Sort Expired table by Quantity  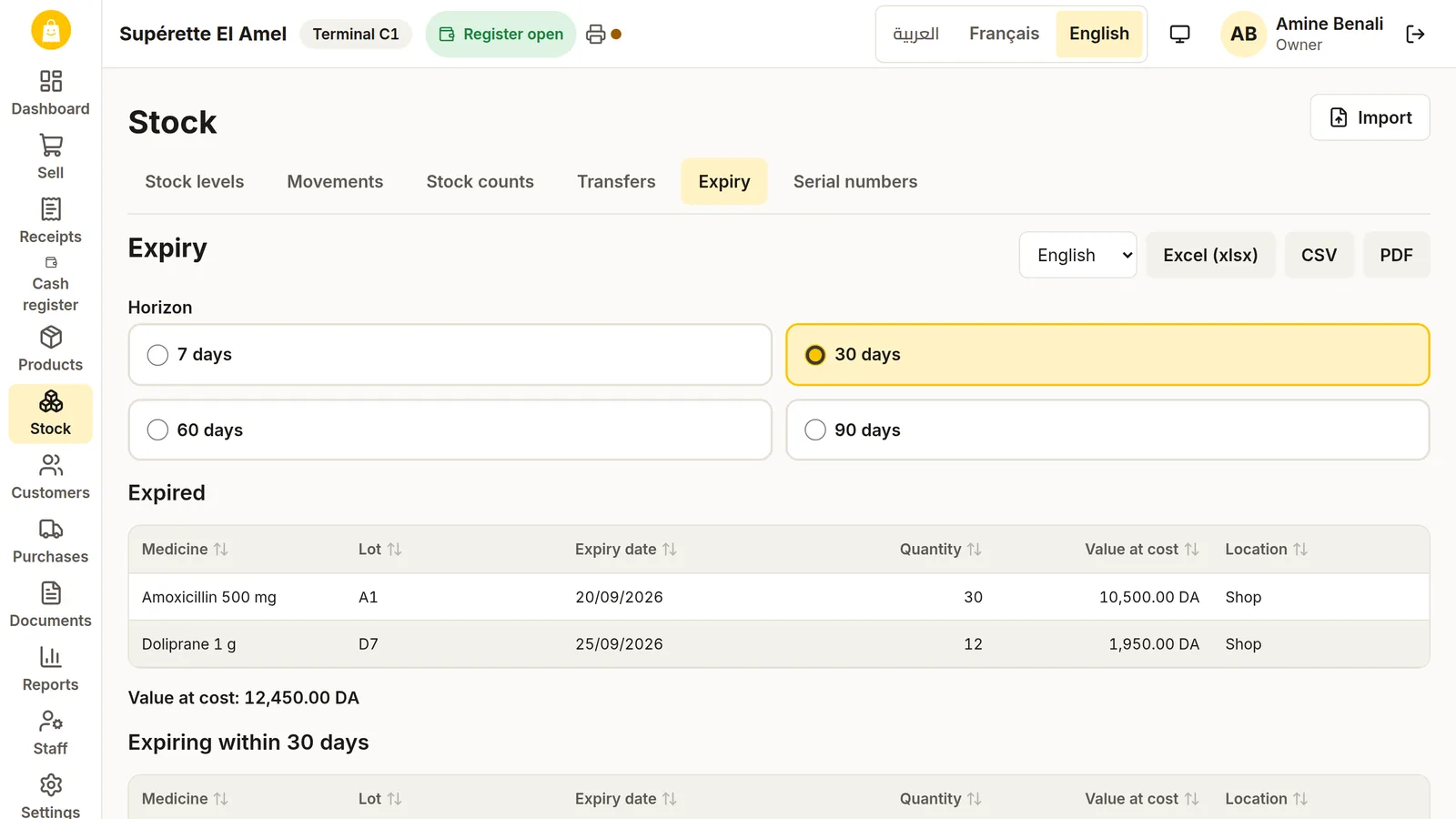point(941,550)
